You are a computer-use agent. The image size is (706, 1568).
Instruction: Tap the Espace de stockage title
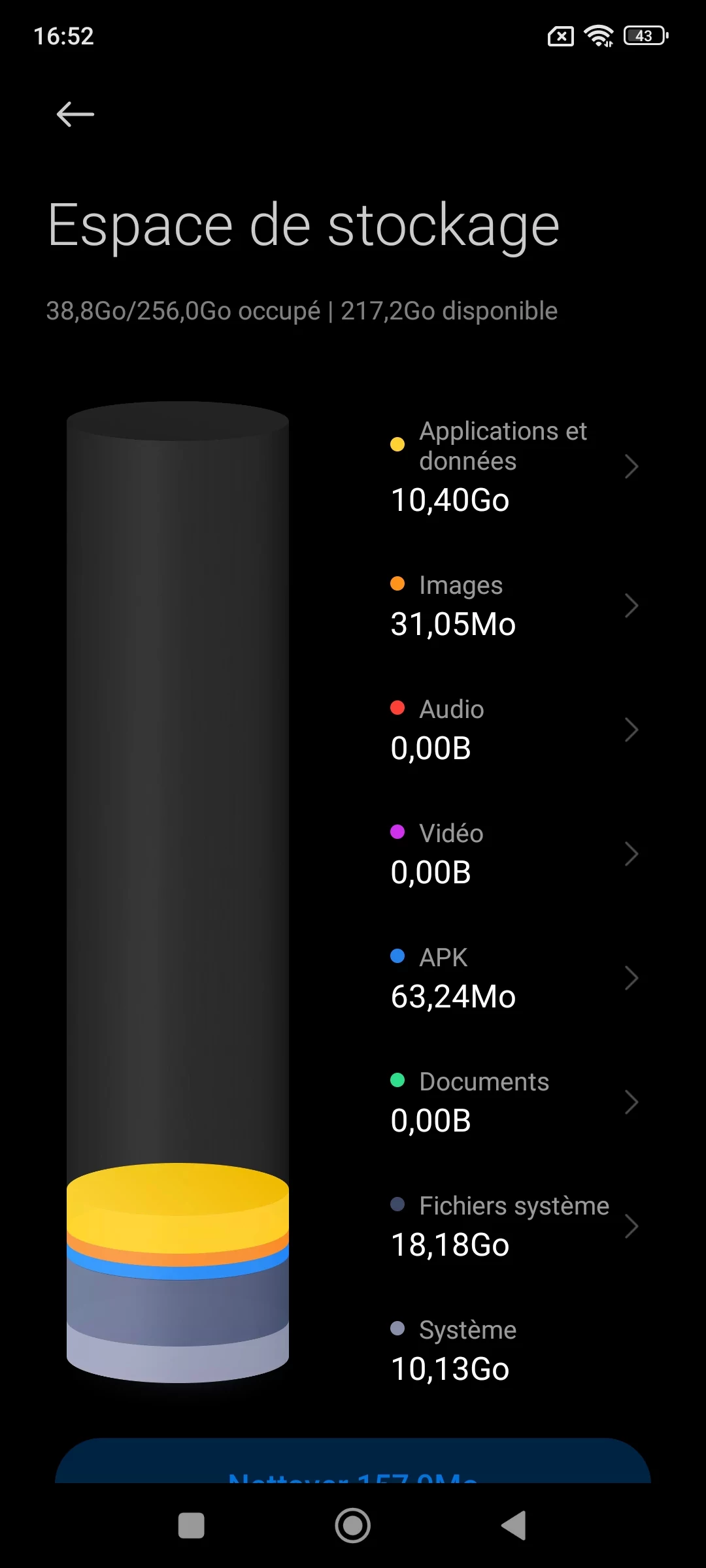pos(303,225)
